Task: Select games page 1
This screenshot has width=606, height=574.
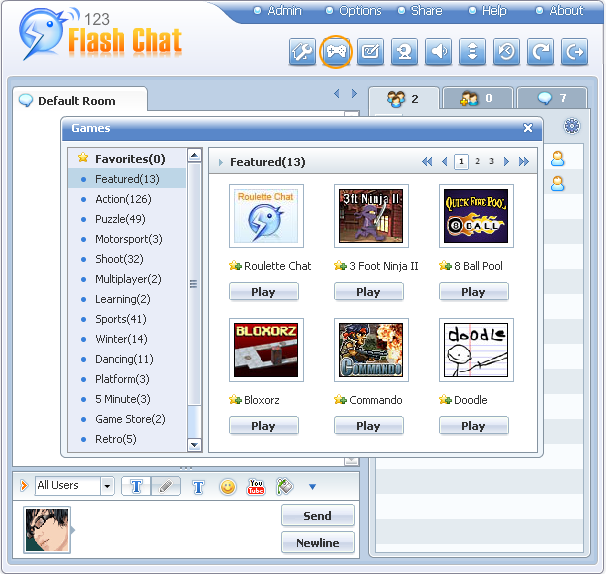Action: click(x=461, y=162)
